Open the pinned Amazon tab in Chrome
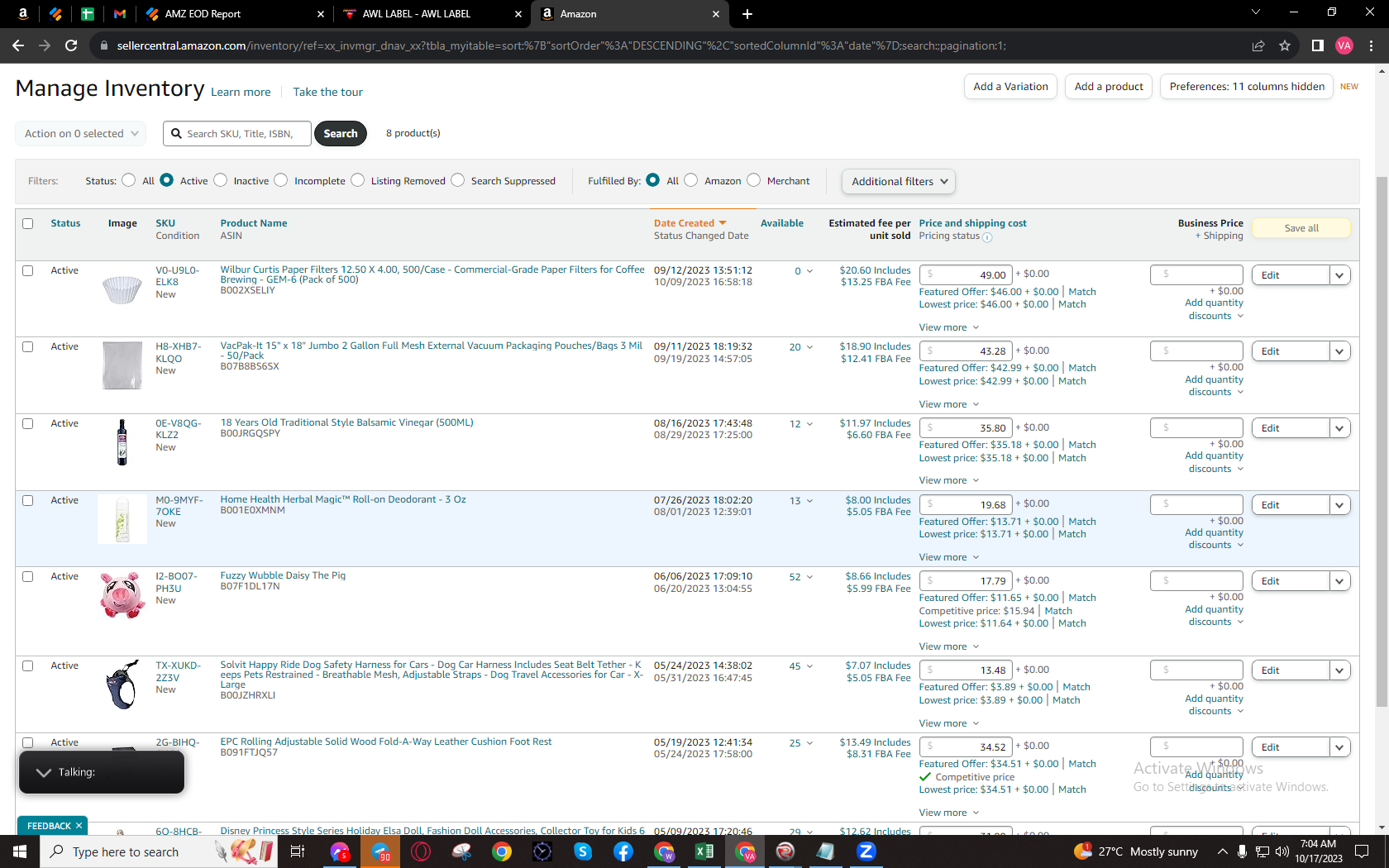The height and width of the screenshot is (868, 1389). [x=22, y=13]
